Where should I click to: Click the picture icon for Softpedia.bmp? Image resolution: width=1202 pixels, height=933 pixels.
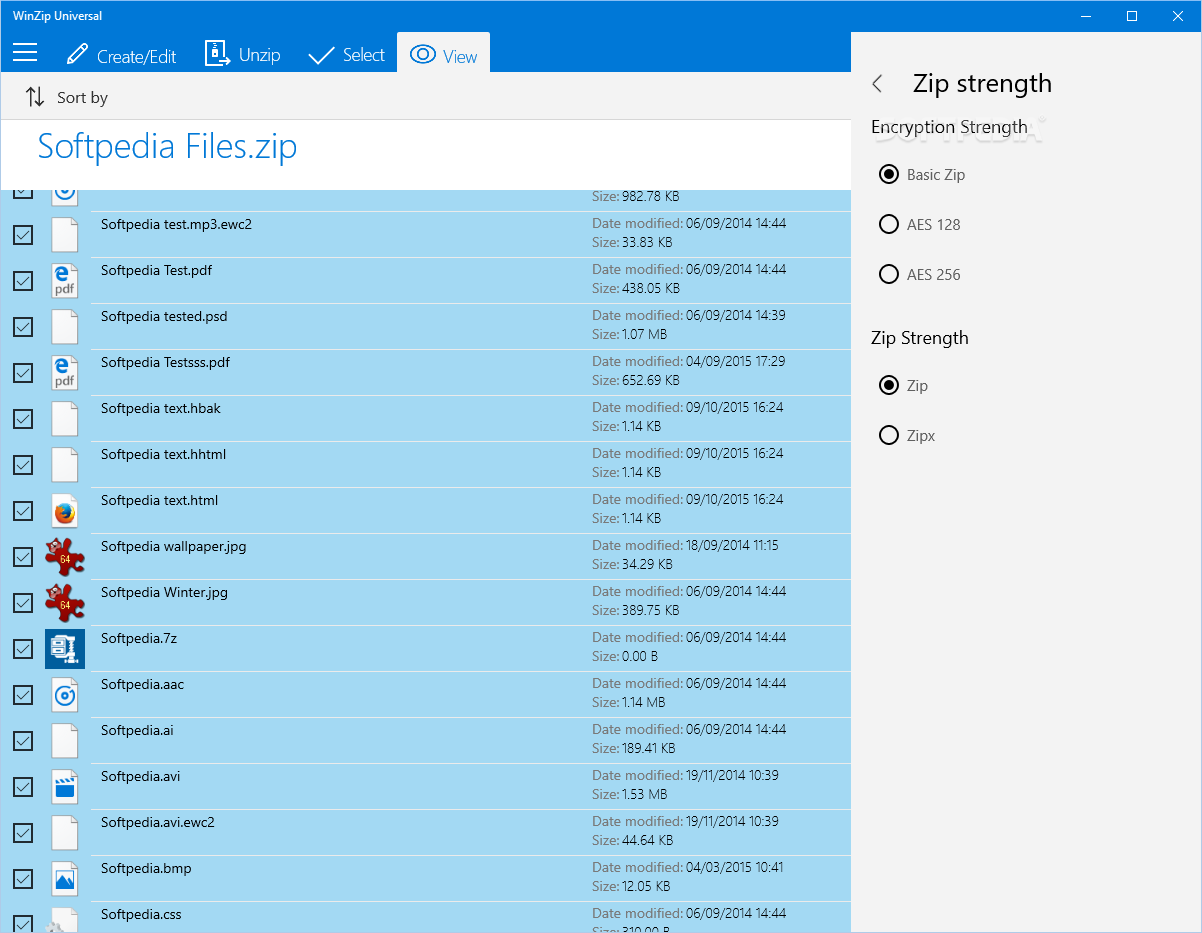tap(65, 879)
